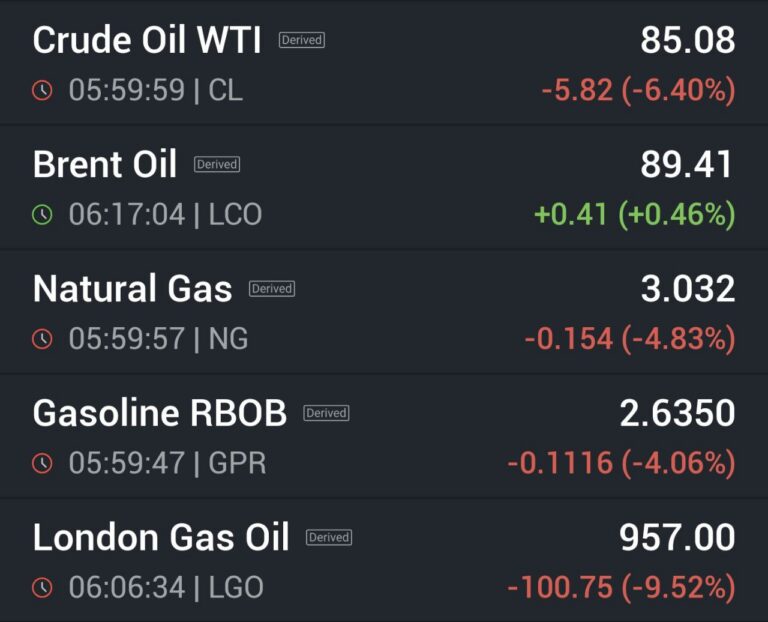Click the London Gas Oil price 957.00
Screen dimensions: 768x622
pos(677,537)
